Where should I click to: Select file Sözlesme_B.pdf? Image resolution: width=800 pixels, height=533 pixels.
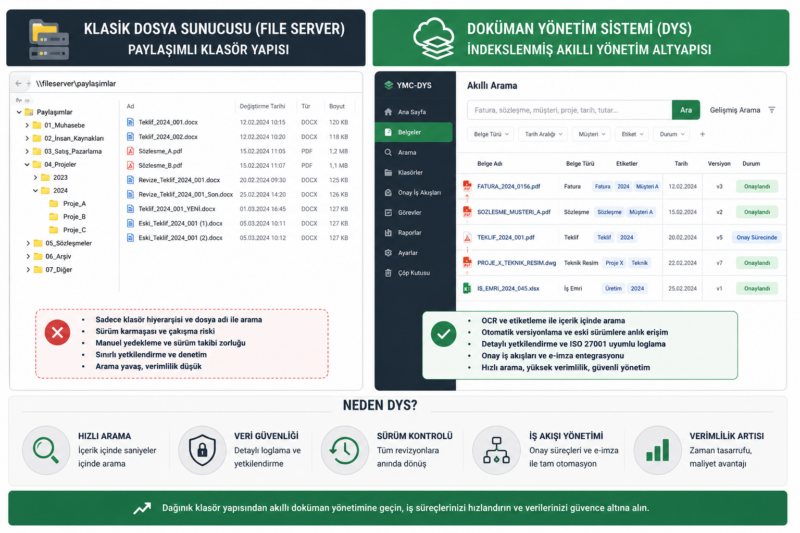coord(160,165)
